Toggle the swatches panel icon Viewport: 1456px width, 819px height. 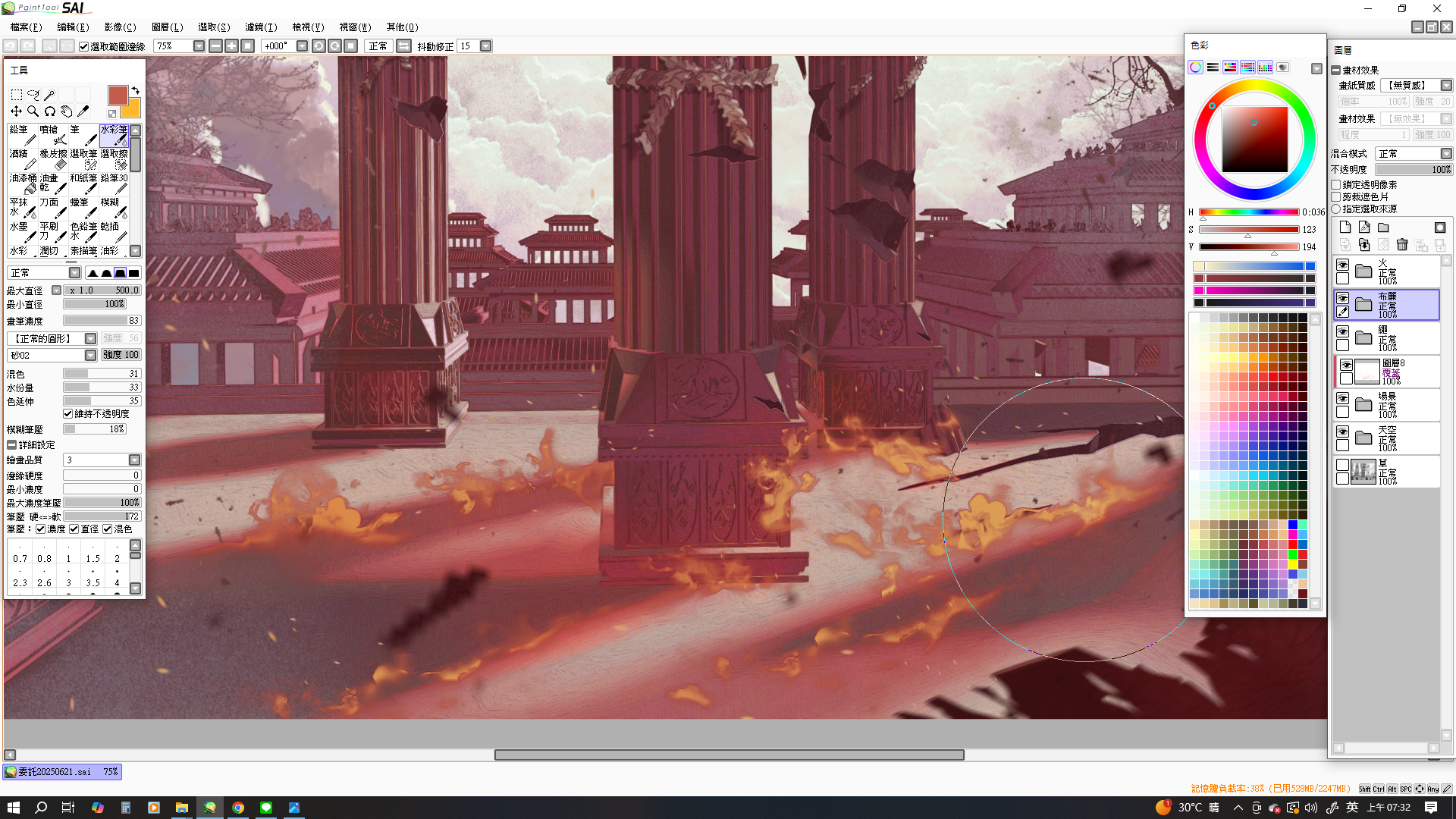pyautogui.click(x=1265, y=67)
